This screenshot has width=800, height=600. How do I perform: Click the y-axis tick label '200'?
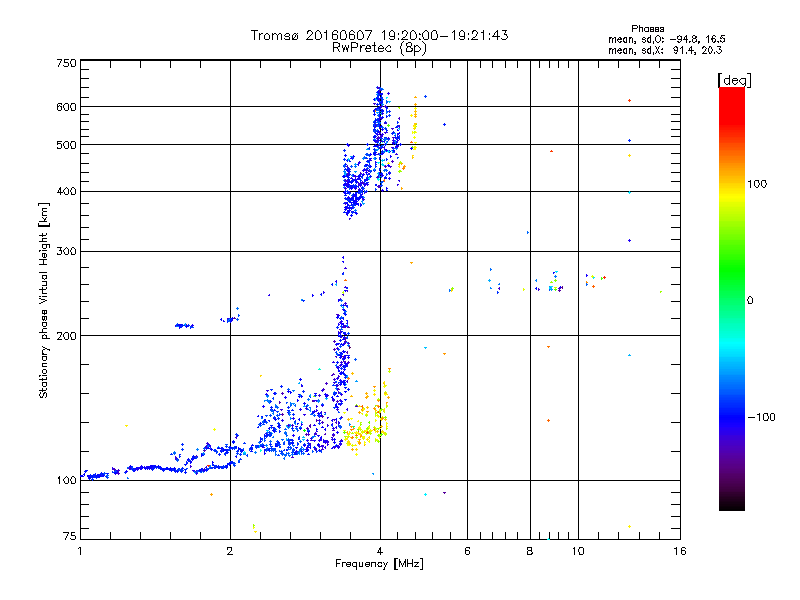click(67, 336)
